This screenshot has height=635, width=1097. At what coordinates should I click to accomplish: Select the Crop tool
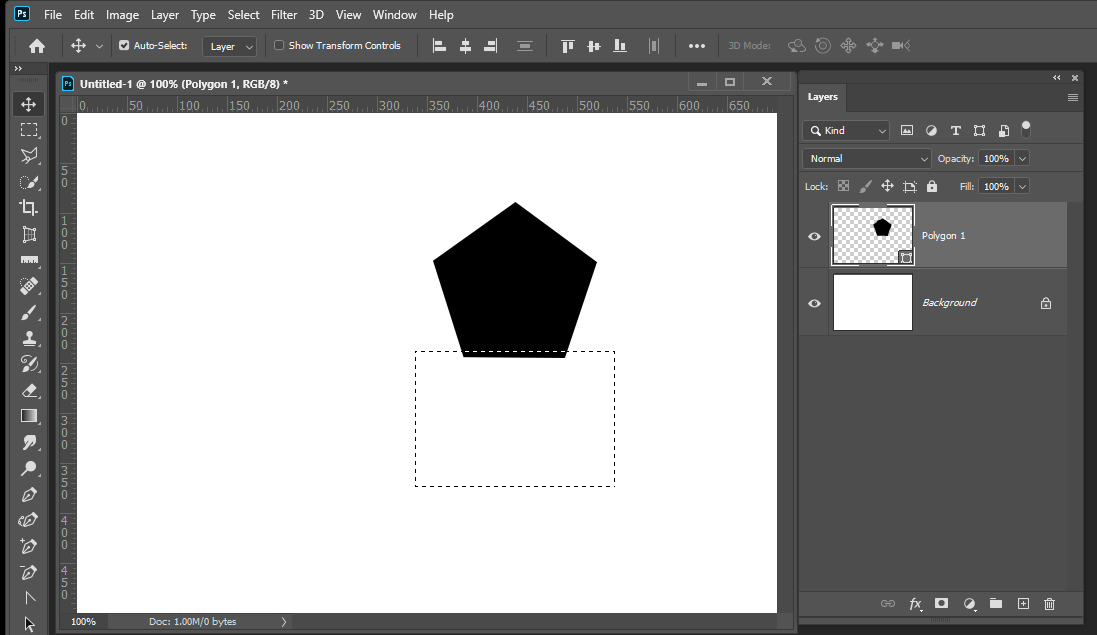click(x=28, y=207)
